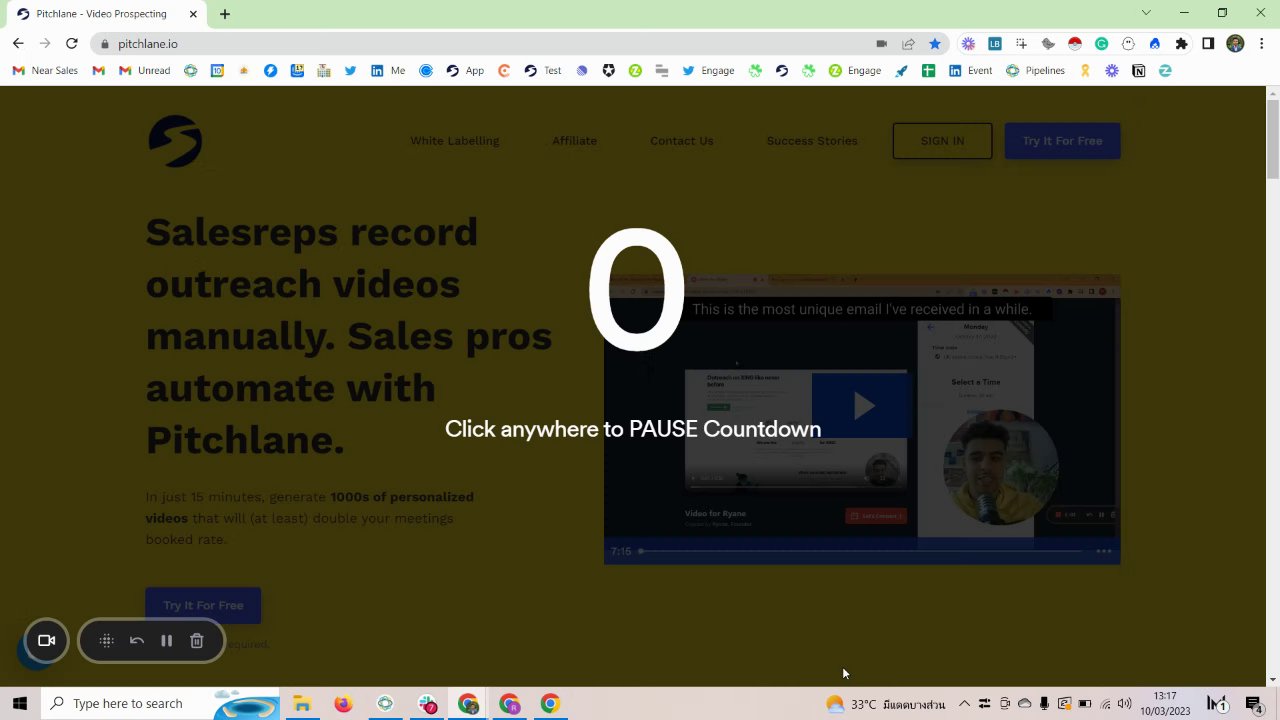Image resolution: width=1280 pixels, height=720 pixels.
Task: Close the Pitchlane - Video Prospecting tab
Action: click(194, 14)
